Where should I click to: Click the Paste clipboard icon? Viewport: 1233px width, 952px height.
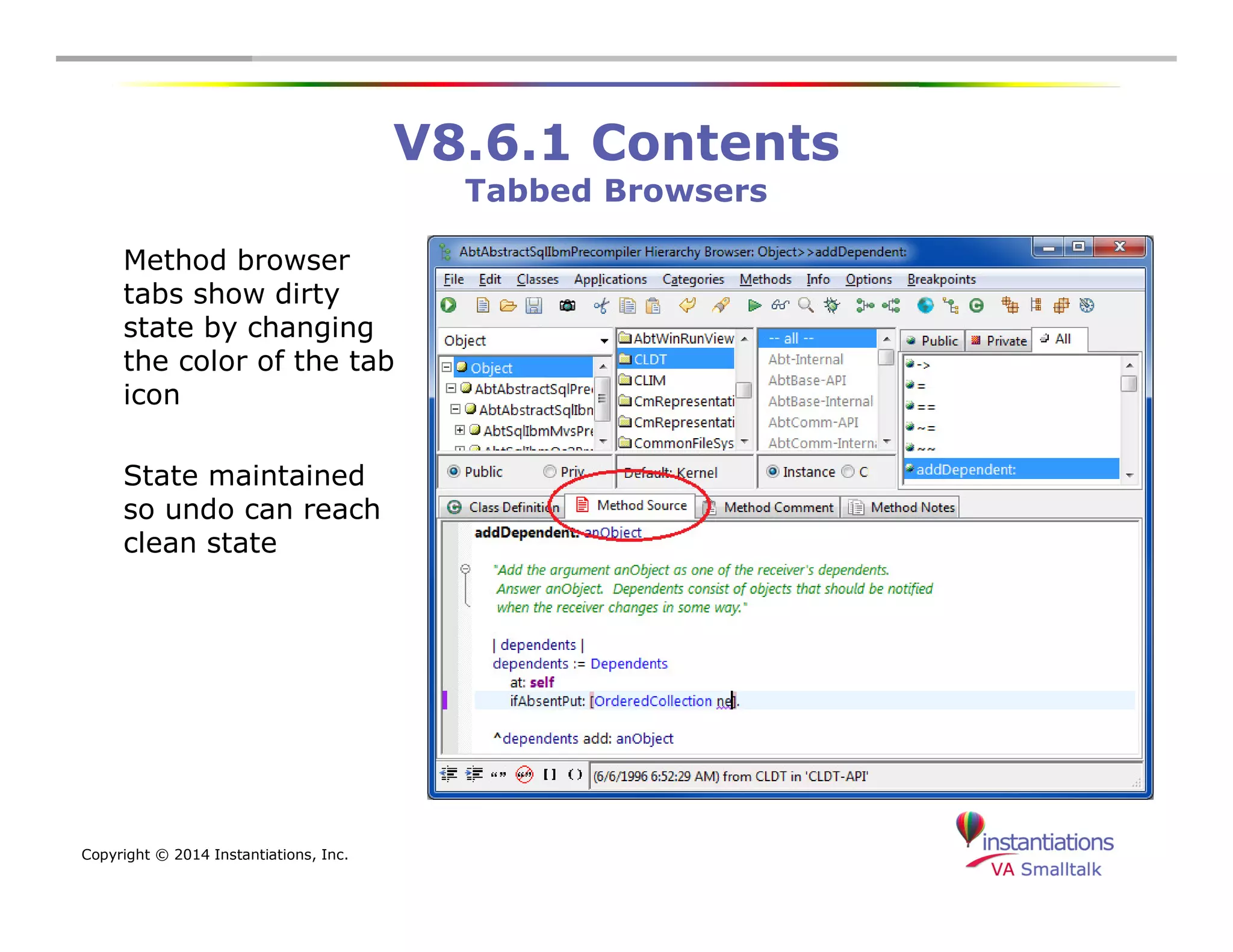click(653, 306)
